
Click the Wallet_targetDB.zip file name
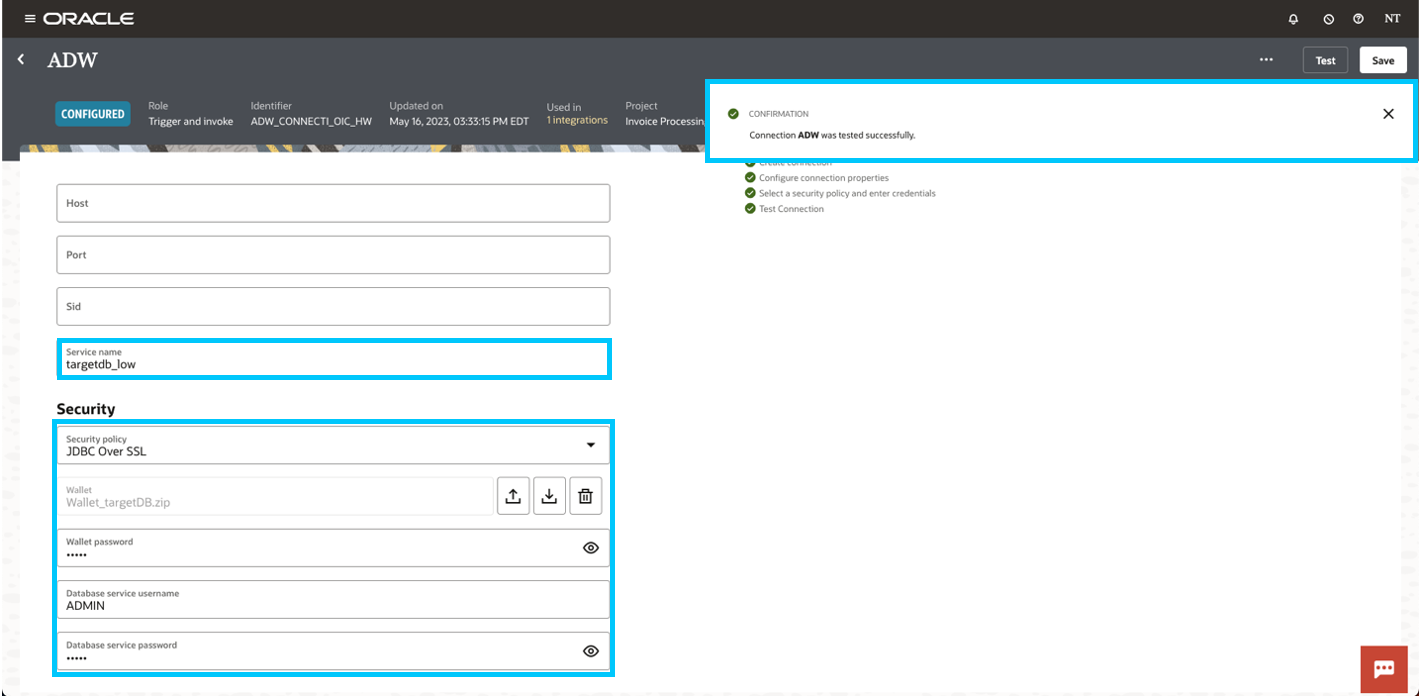coord(118,502)
